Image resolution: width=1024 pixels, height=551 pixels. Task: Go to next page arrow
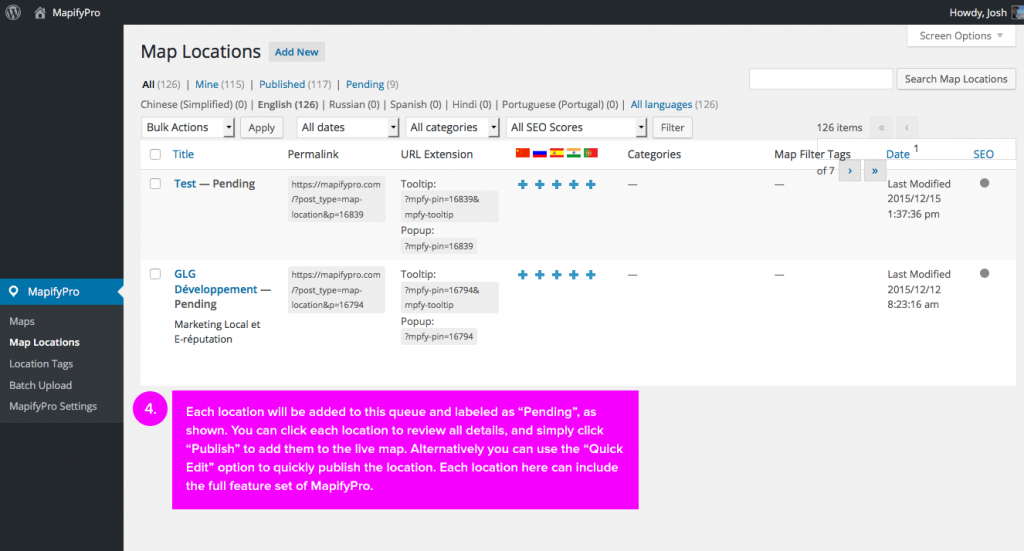[848, 171]
